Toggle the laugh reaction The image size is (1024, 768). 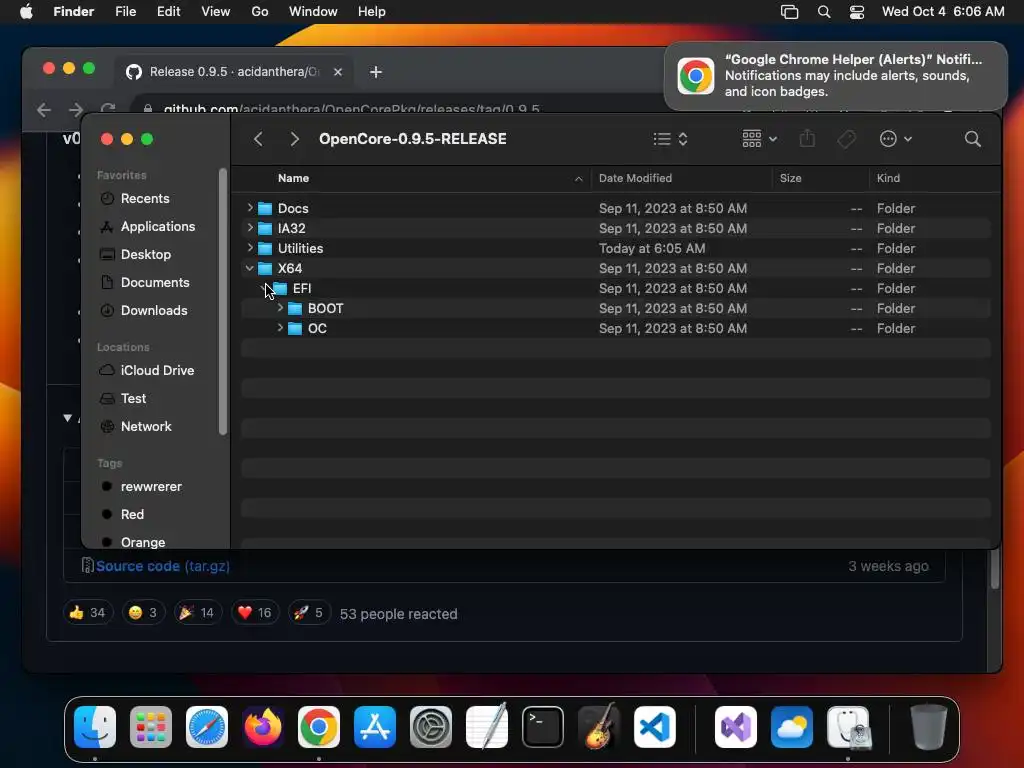click(143, 613)
